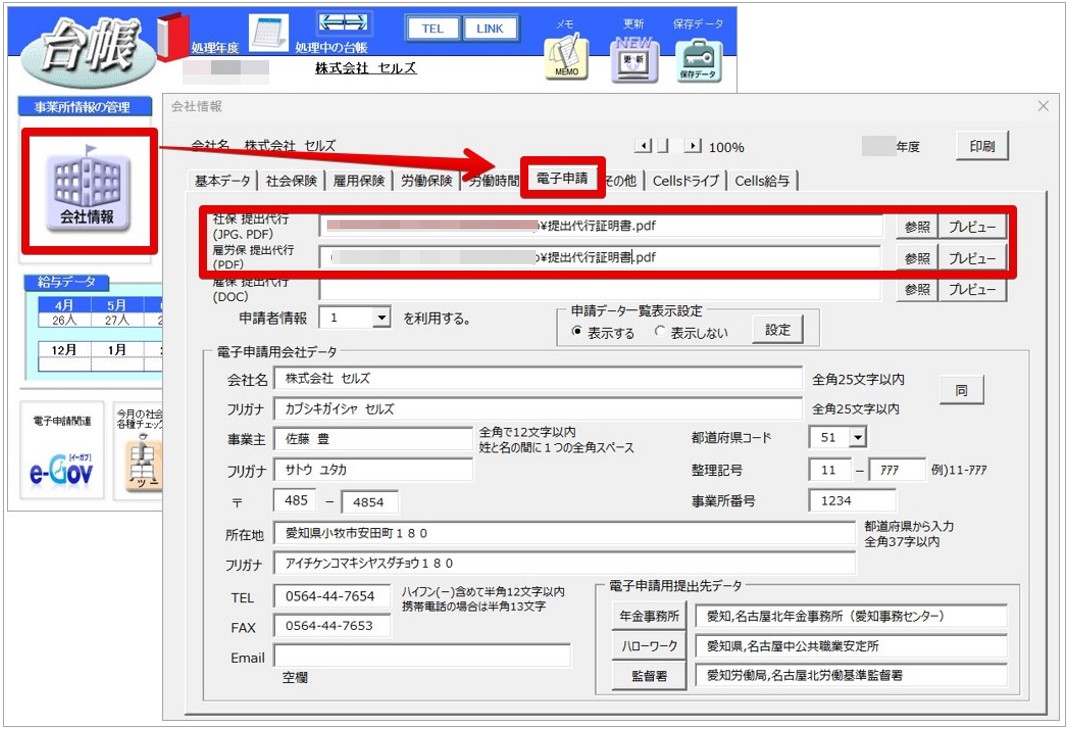This screenshot has height=729, width=1070.
Task: Click プレビュー for 雇労保 提出代行 PDF
Action: point(972,258)
